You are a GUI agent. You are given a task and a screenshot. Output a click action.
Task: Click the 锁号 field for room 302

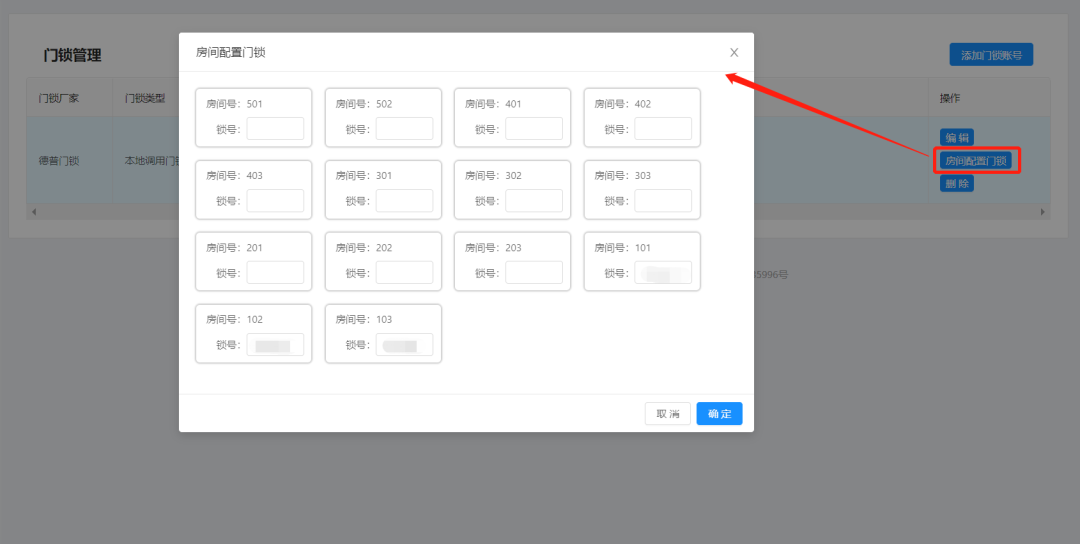534,200
